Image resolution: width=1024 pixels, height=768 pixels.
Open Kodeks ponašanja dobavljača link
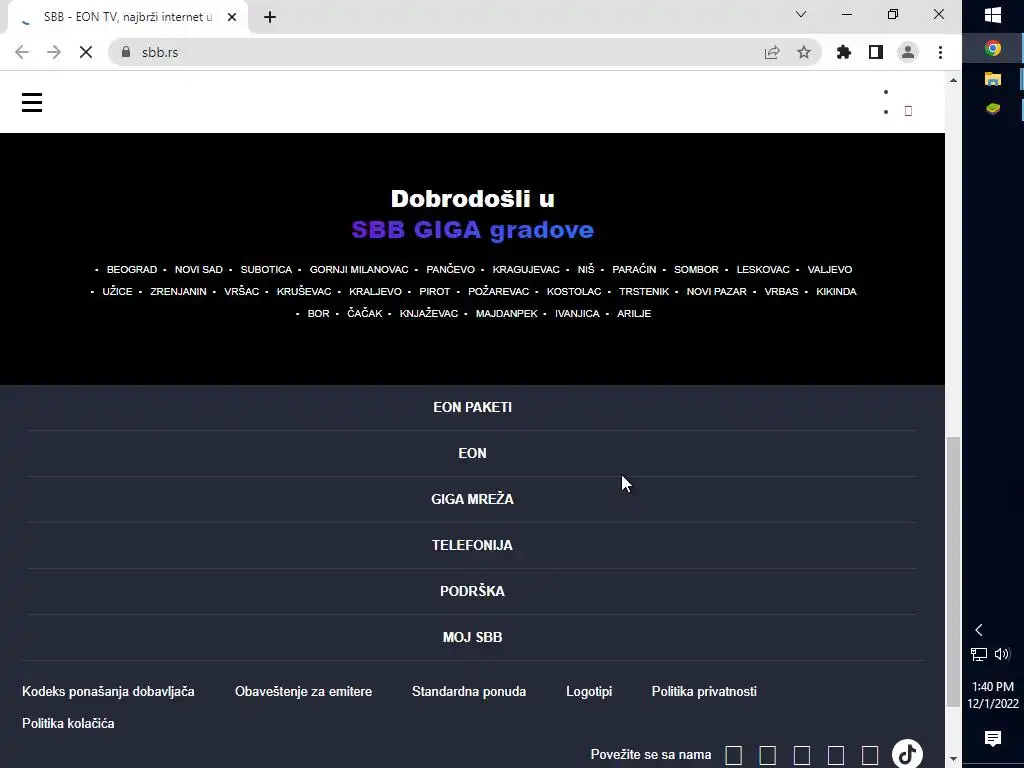(x=108, y=691)
